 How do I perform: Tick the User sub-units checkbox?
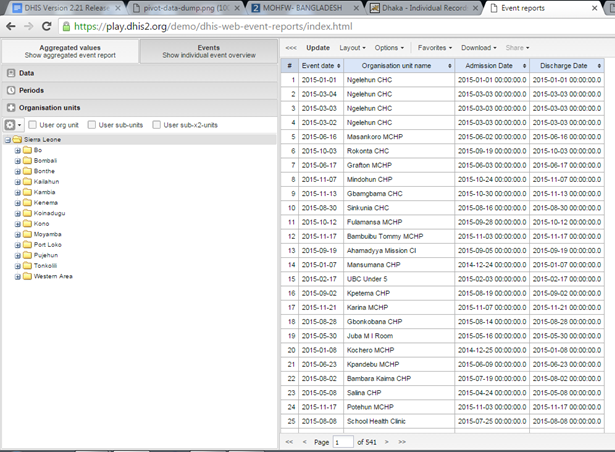point(92,125)
